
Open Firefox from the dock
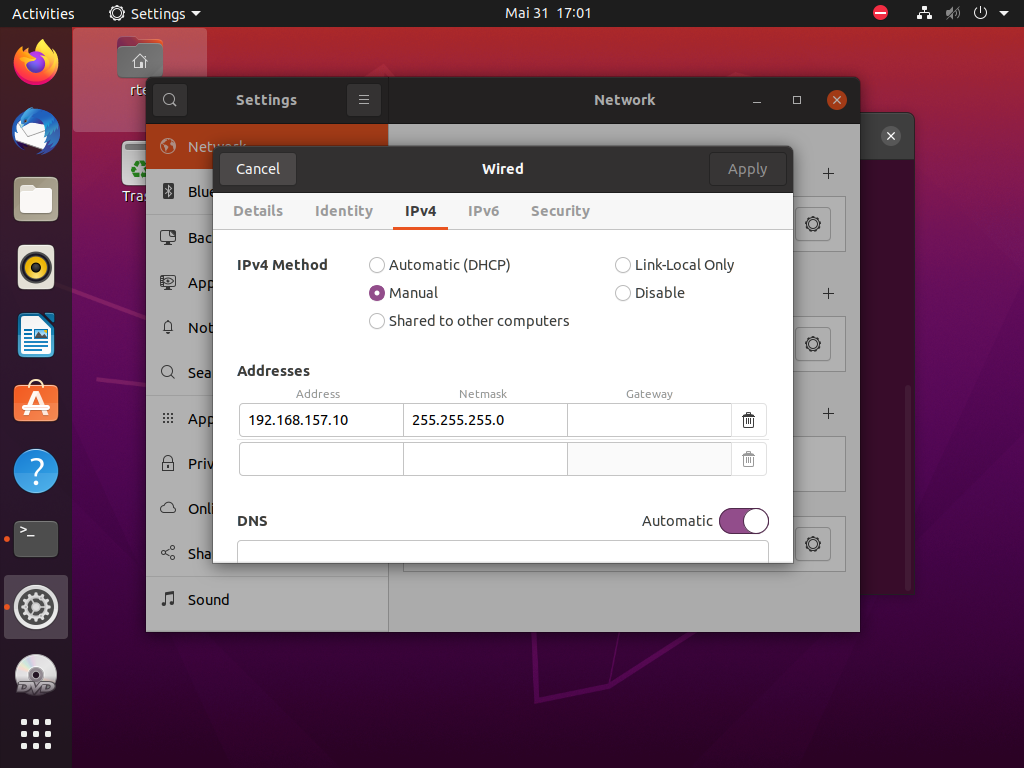coord(36,64)
